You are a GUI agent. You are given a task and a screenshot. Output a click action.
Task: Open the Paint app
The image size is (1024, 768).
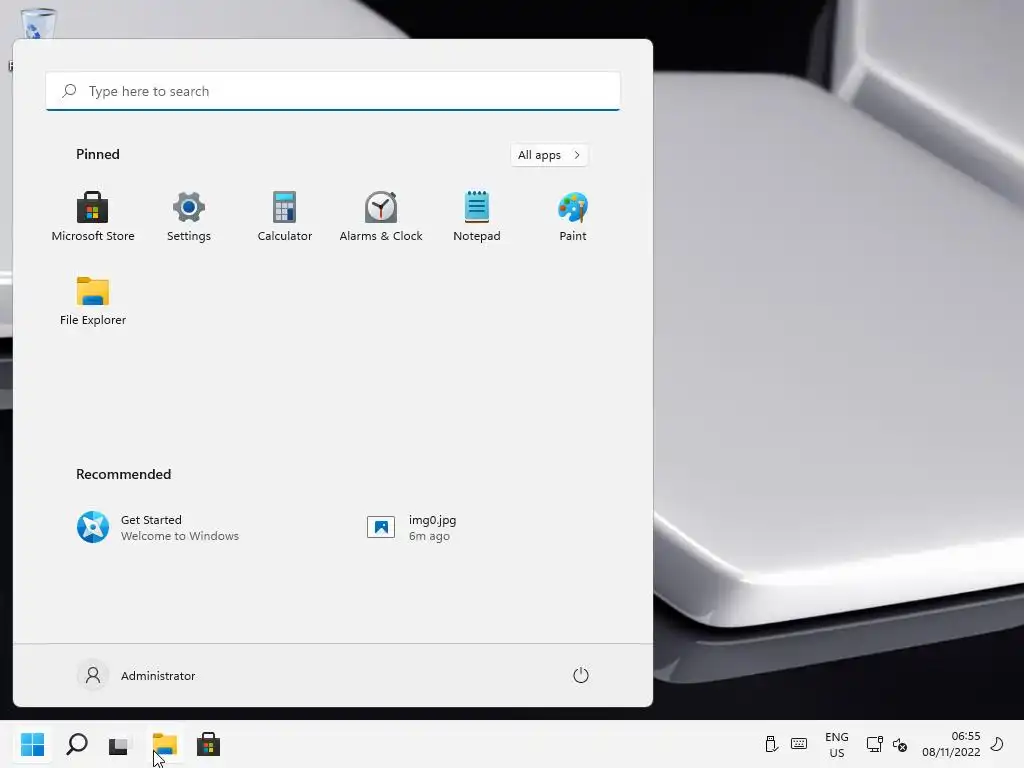573,217
